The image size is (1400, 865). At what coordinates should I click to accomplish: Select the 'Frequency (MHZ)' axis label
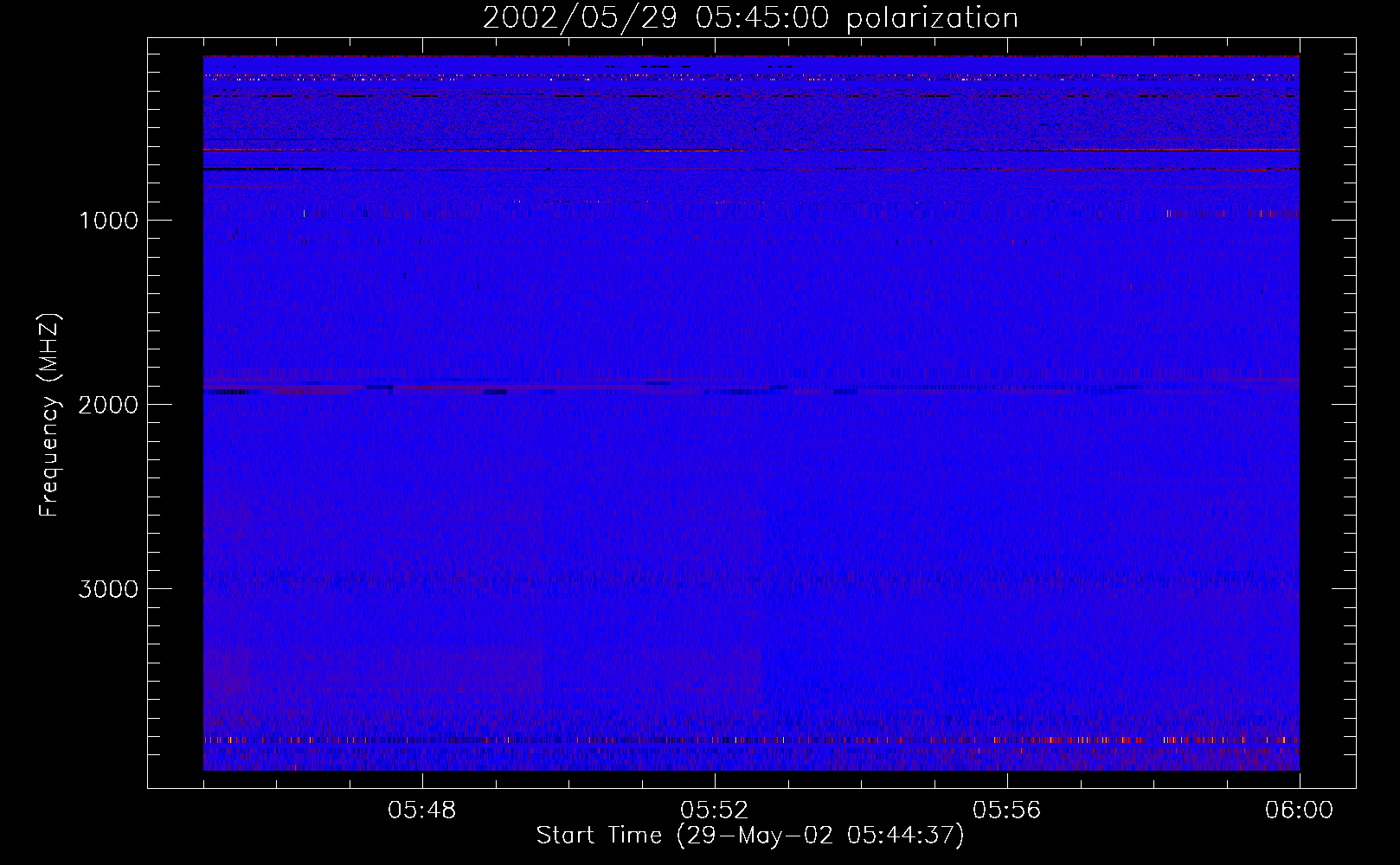pyautogui.click(x=49, y=415)
